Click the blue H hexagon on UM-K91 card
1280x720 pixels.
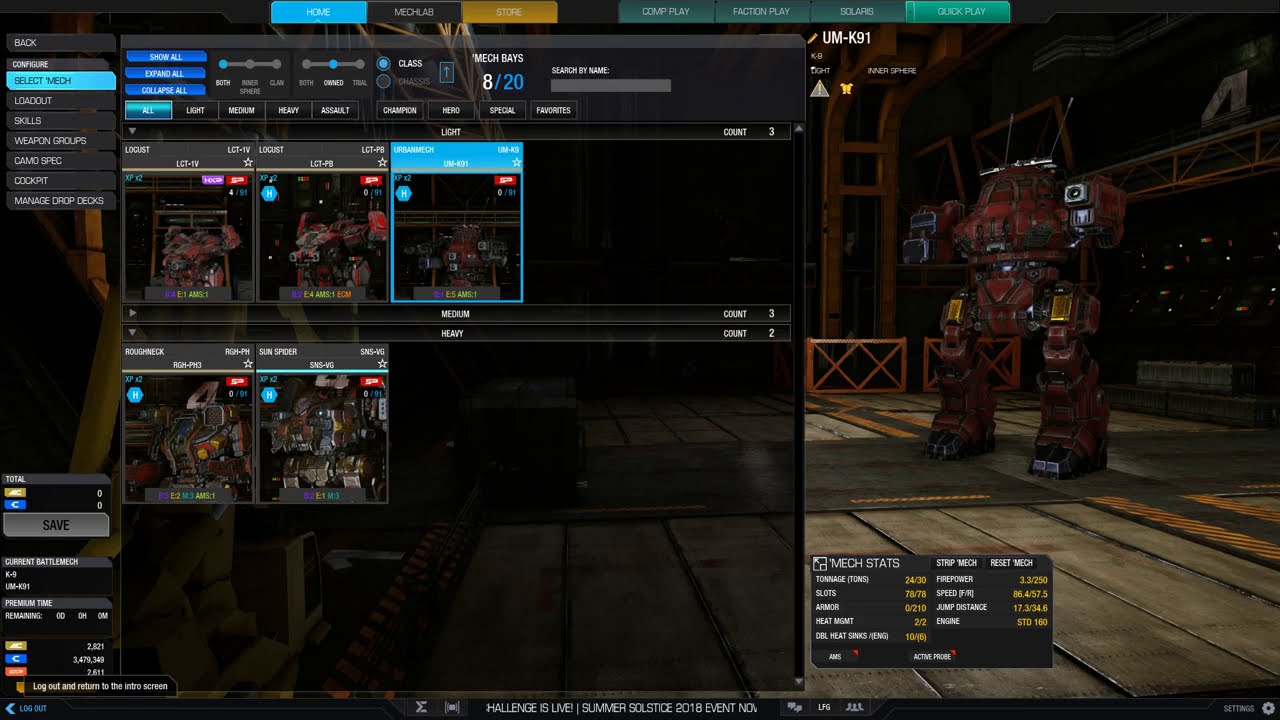403,193
